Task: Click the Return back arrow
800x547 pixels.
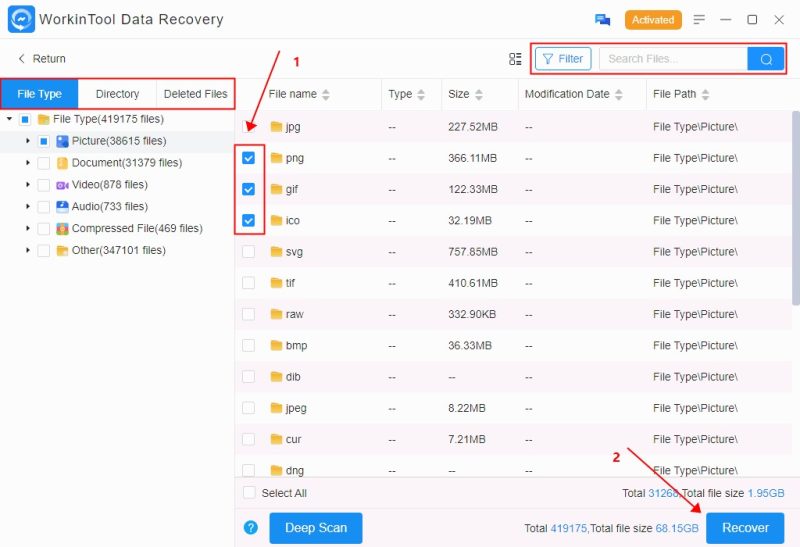Action: 22,59
